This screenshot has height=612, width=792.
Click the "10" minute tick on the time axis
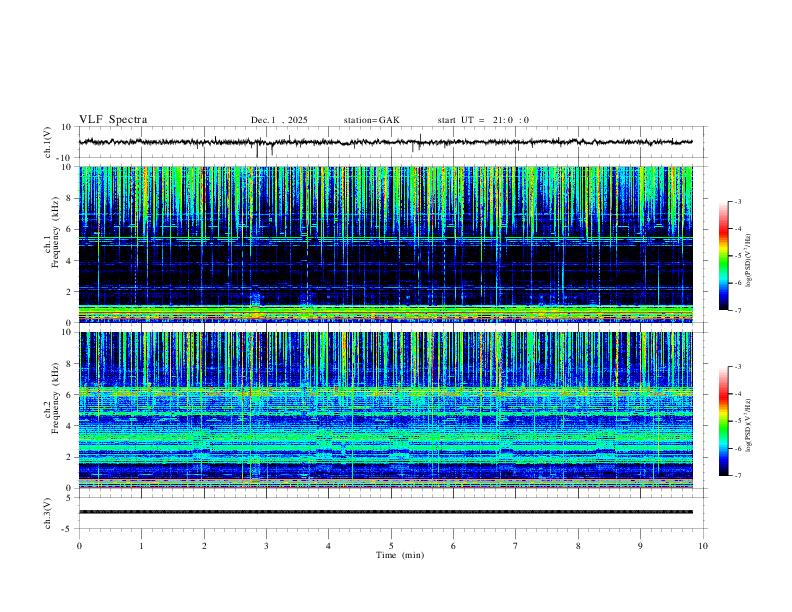click(x=703, y=546)
